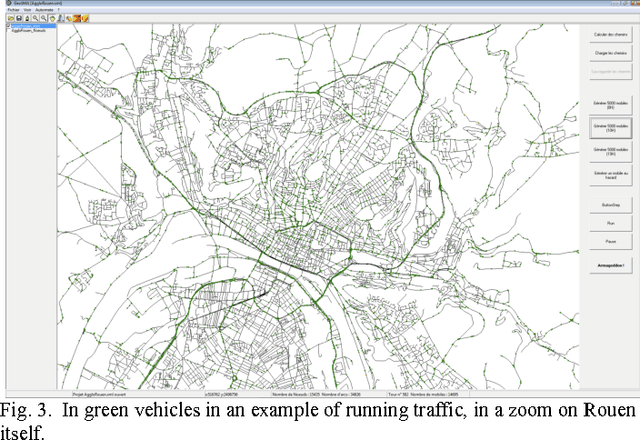Select the second magnifier zoom tool
Screen dimensions: 640x440
point(44,18)
